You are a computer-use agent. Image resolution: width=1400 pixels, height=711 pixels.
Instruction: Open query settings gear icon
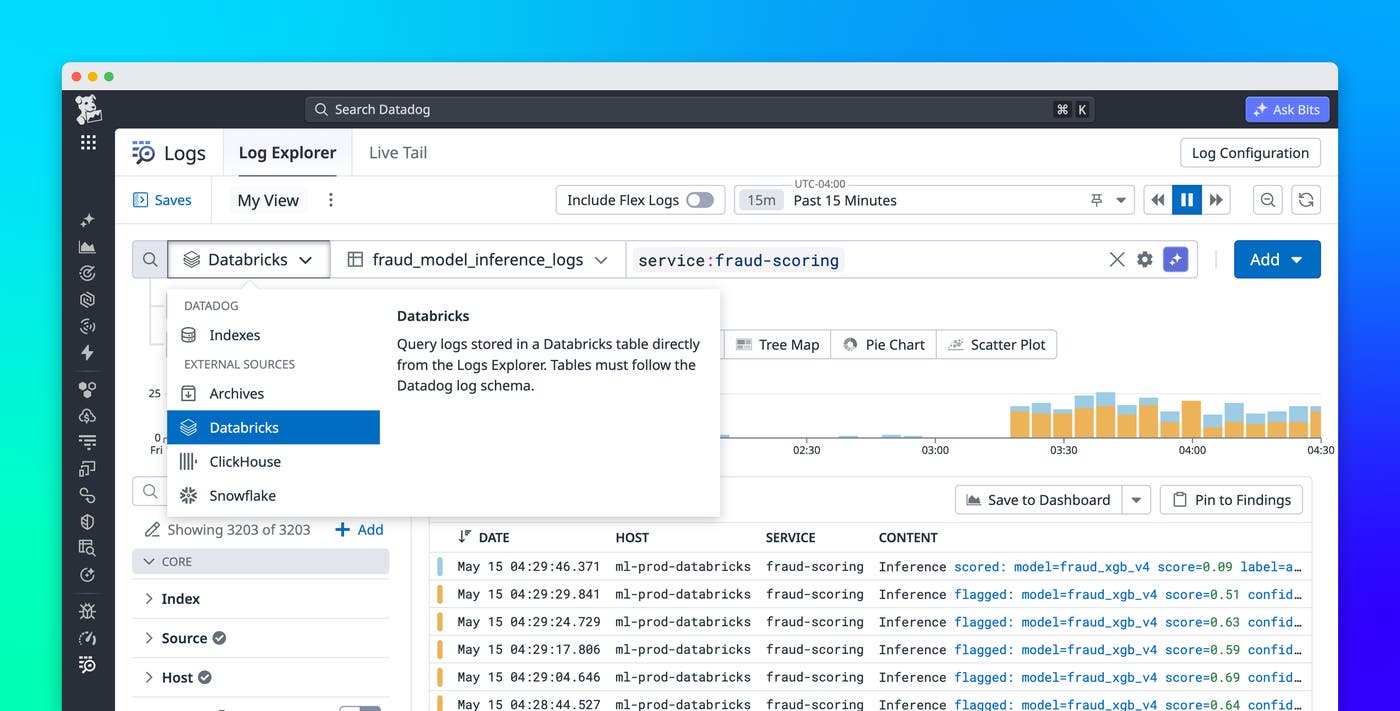tap(1145, 260)
